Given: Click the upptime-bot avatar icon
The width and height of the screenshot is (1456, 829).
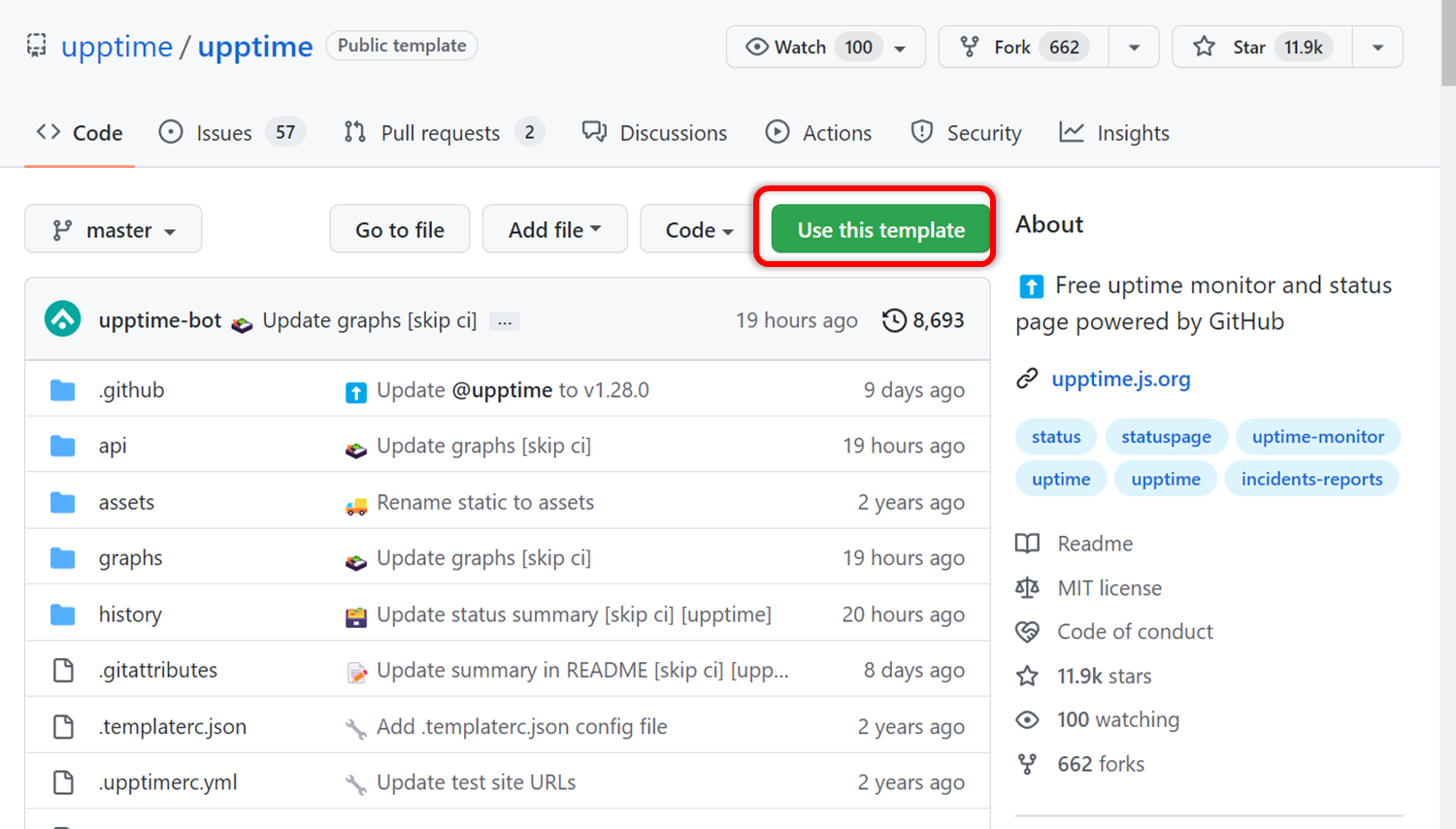Looking at the screenshot, I should tap(63, 319).
